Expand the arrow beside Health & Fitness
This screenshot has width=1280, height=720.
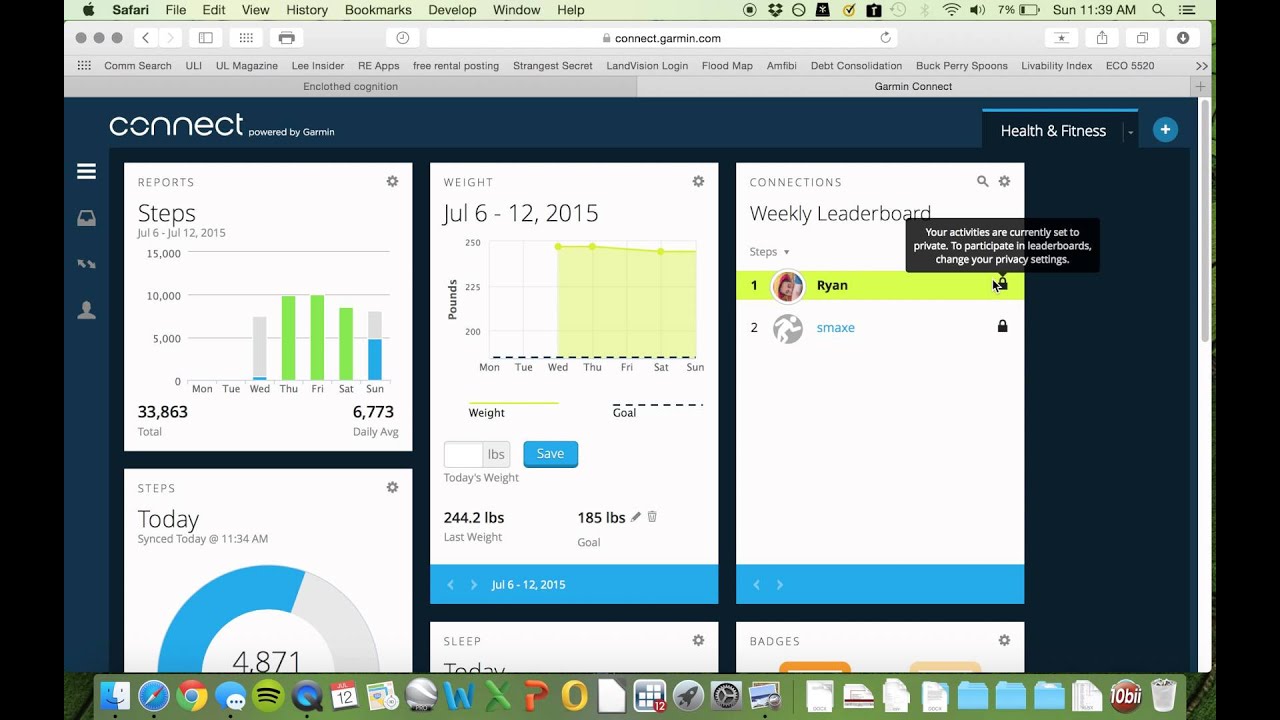coord(1130,131)
